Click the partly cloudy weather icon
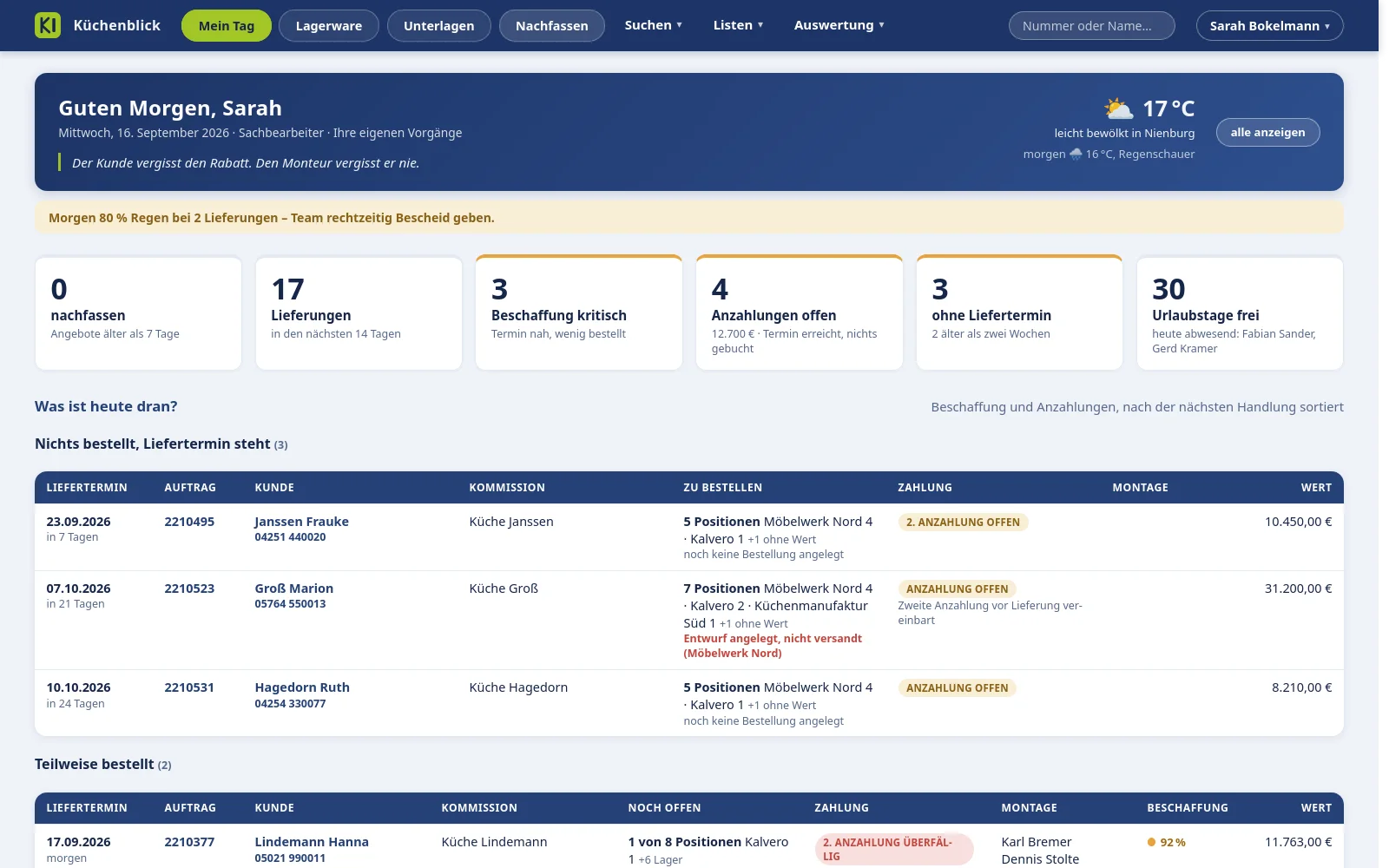This screenshot has width=1389, height=868. pos(1118,108)
